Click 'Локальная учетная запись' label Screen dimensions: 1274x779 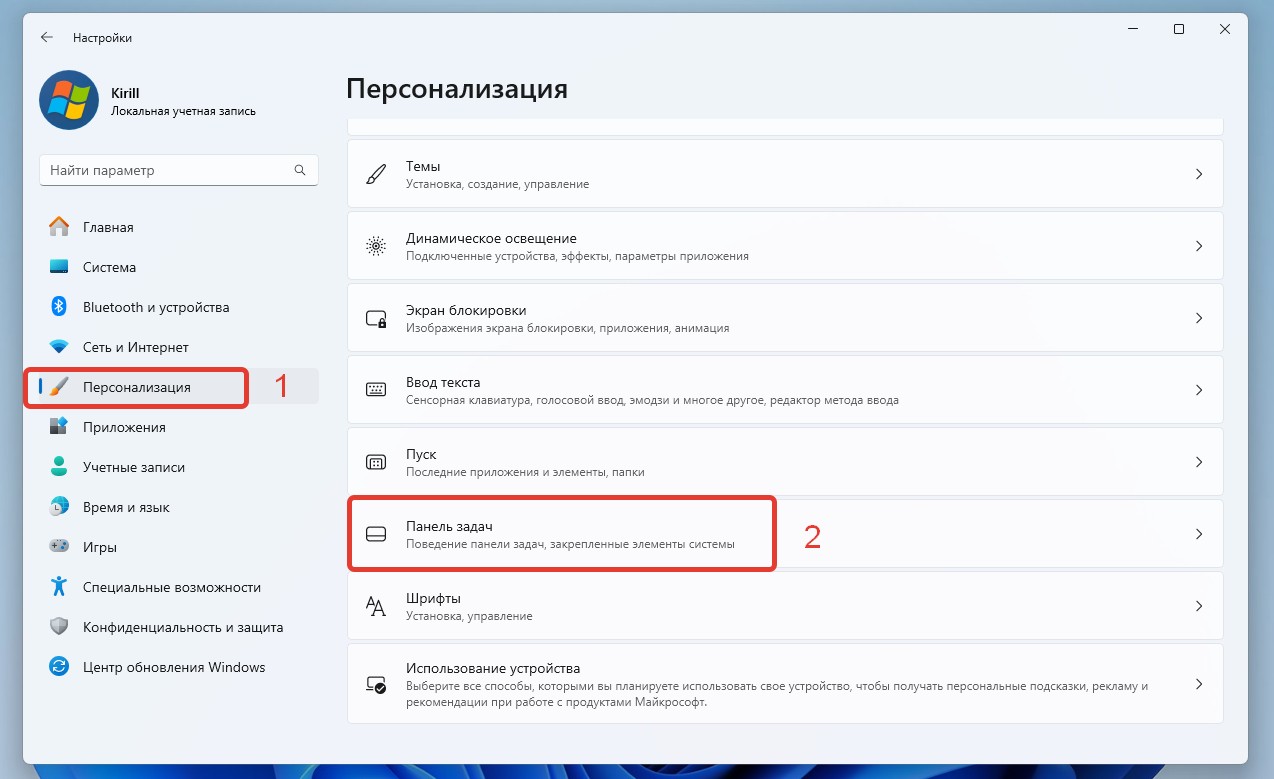pos(183,111)
